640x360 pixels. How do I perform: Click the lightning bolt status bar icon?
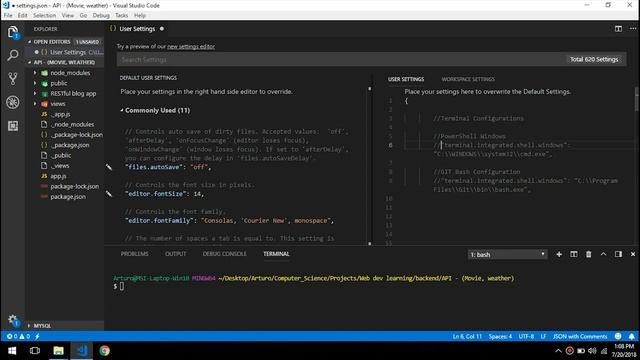pyautogui.click(x=37, y=336)
